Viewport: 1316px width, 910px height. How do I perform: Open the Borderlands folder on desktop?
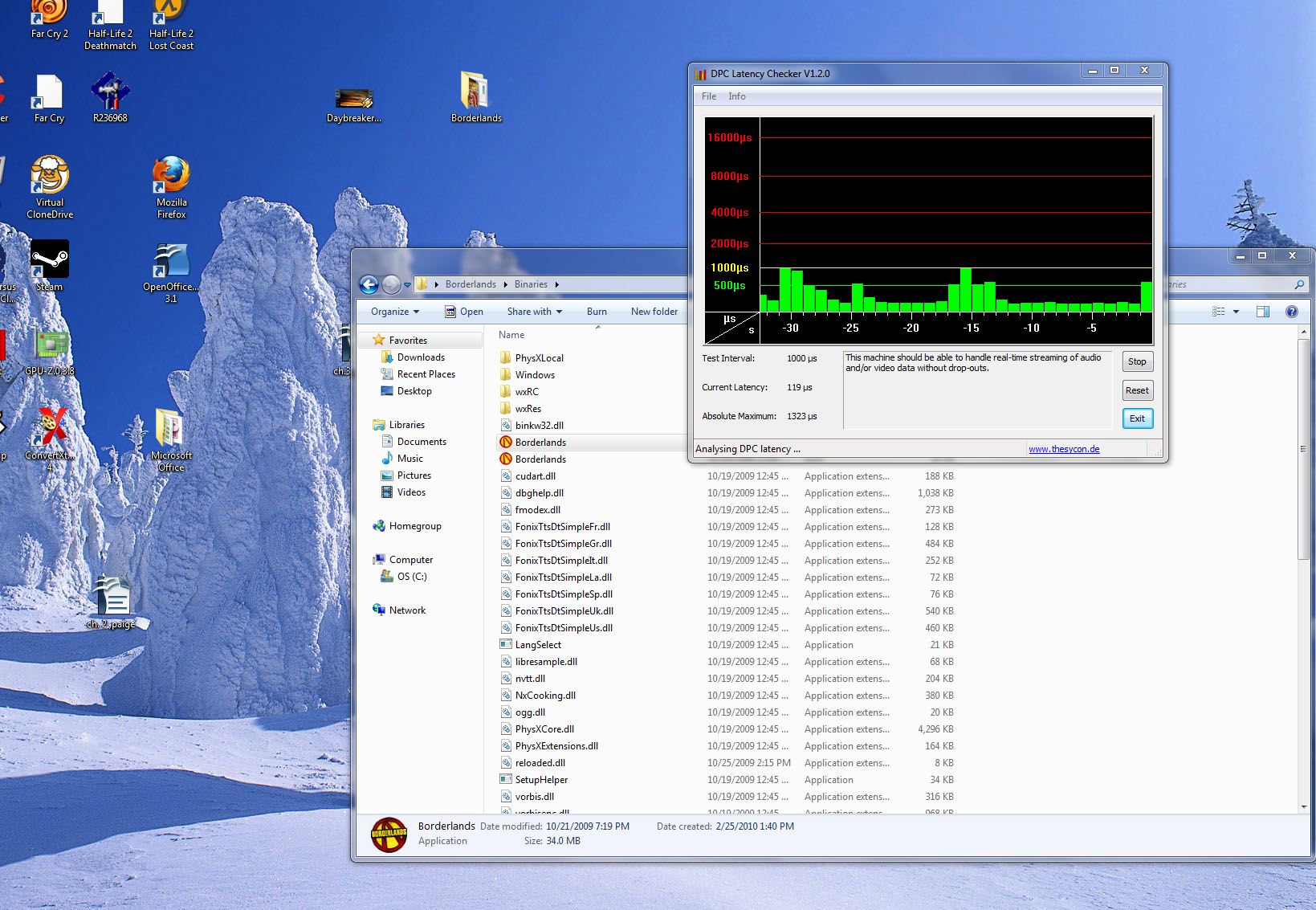click(x=476, y=96)
